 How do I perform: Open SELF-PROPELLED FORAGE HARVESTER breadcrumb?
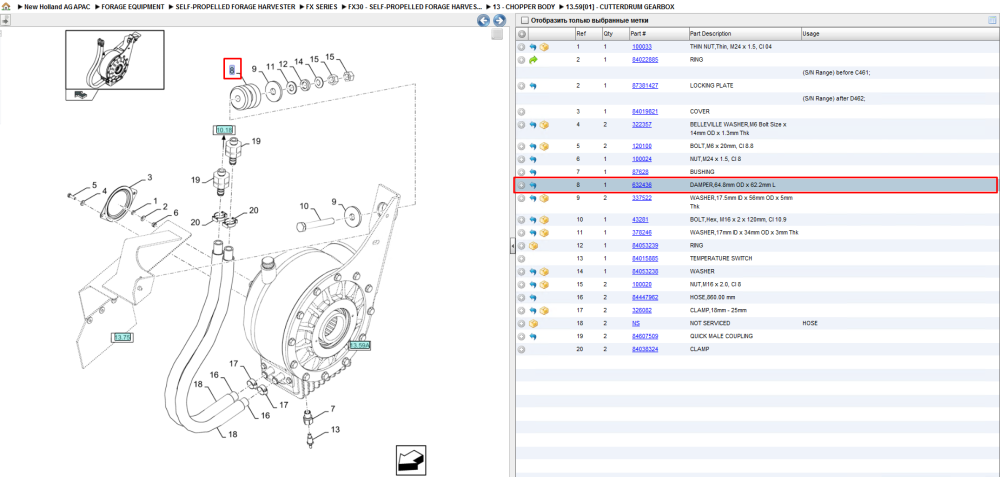click(x=235, y=6)
